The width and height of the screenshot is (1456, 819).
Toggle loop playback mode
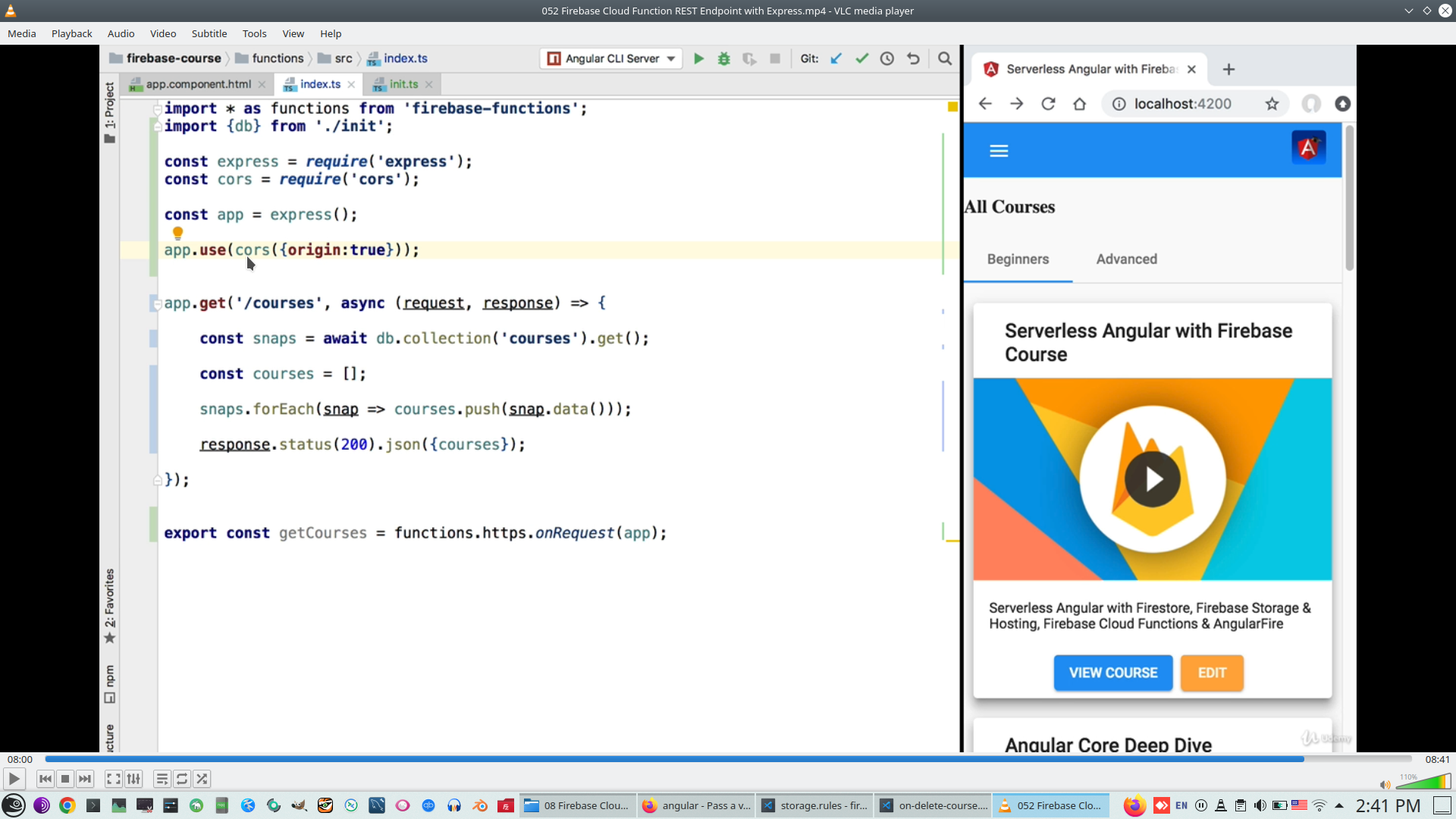pos(182,779)
